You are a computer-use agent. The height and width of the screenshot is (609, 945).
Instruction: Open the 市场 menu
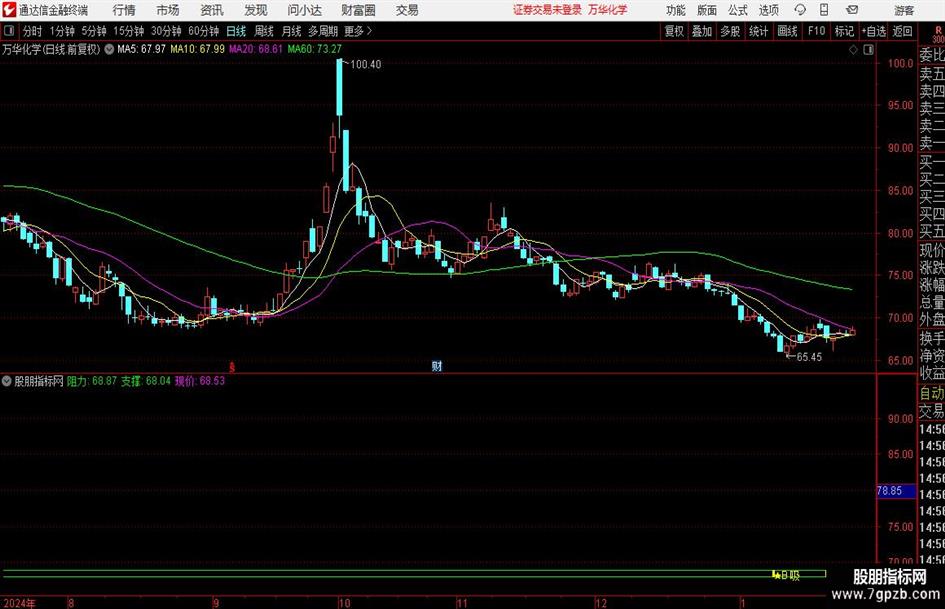coord(168,10)
